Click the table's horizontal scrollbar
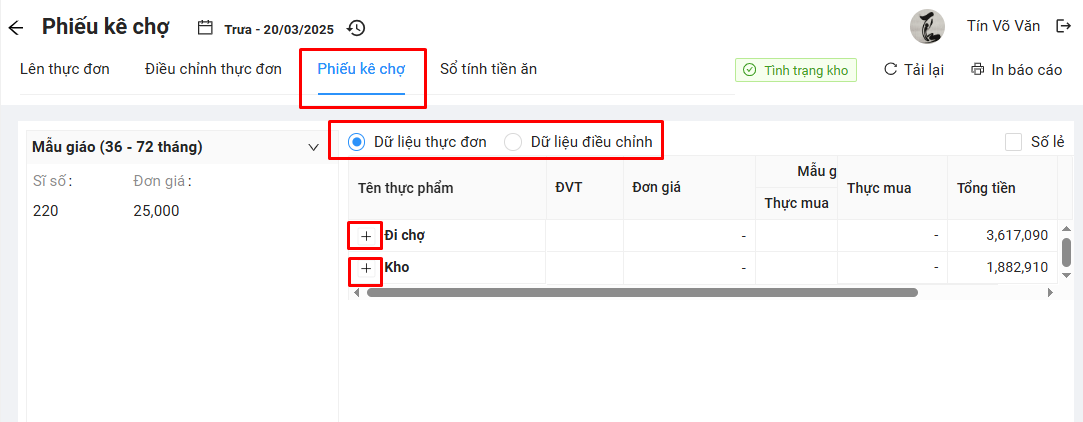This screenshot has height=422, width=1083. click(x=641, y=293)
